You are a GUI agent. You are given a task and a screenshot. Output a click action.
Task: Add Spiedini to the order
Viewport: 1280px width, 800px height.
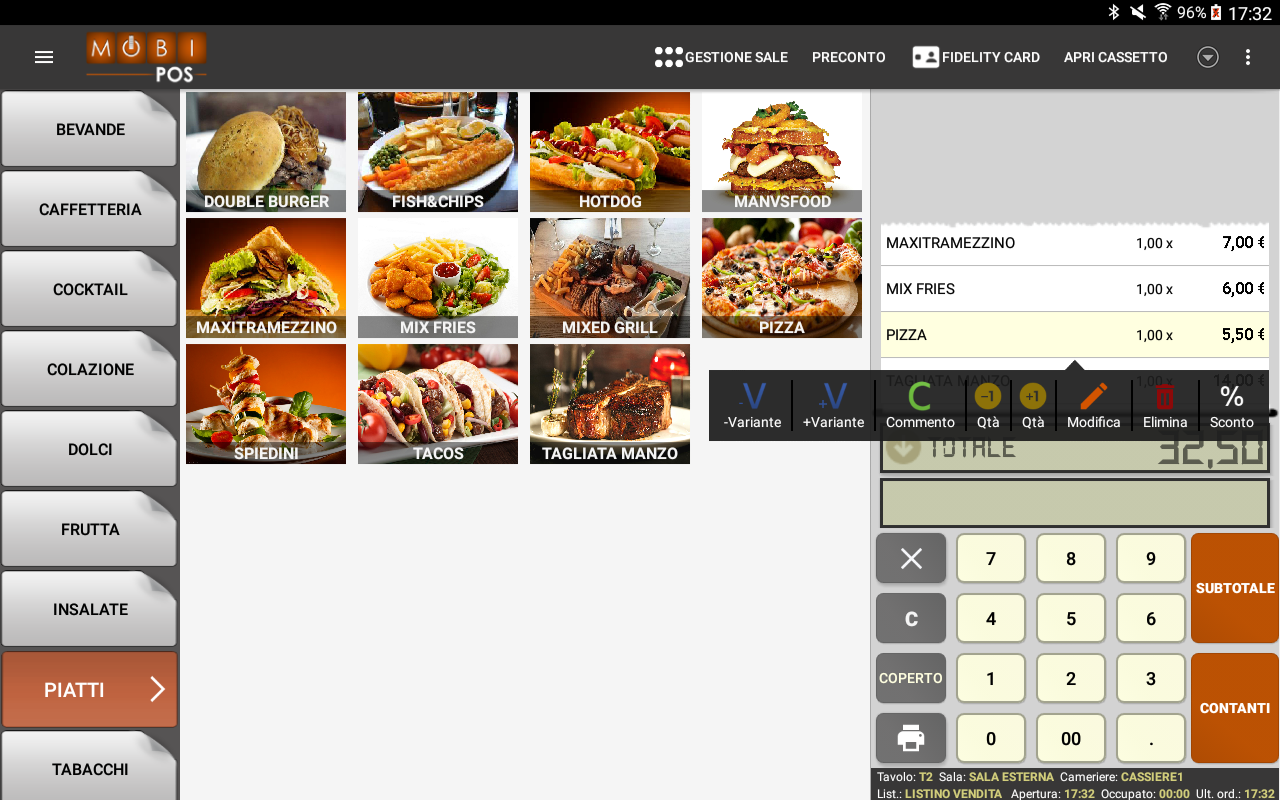coord(266,404)
